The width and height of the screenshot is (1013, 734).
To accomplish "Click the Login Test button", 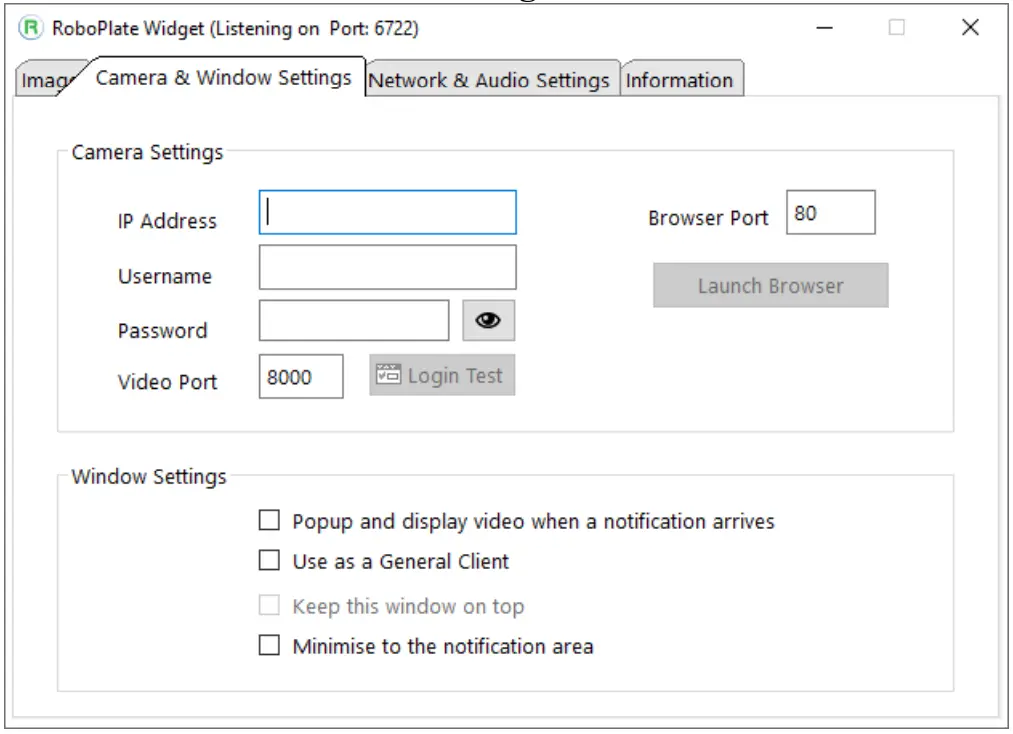I will click(442, 375).
